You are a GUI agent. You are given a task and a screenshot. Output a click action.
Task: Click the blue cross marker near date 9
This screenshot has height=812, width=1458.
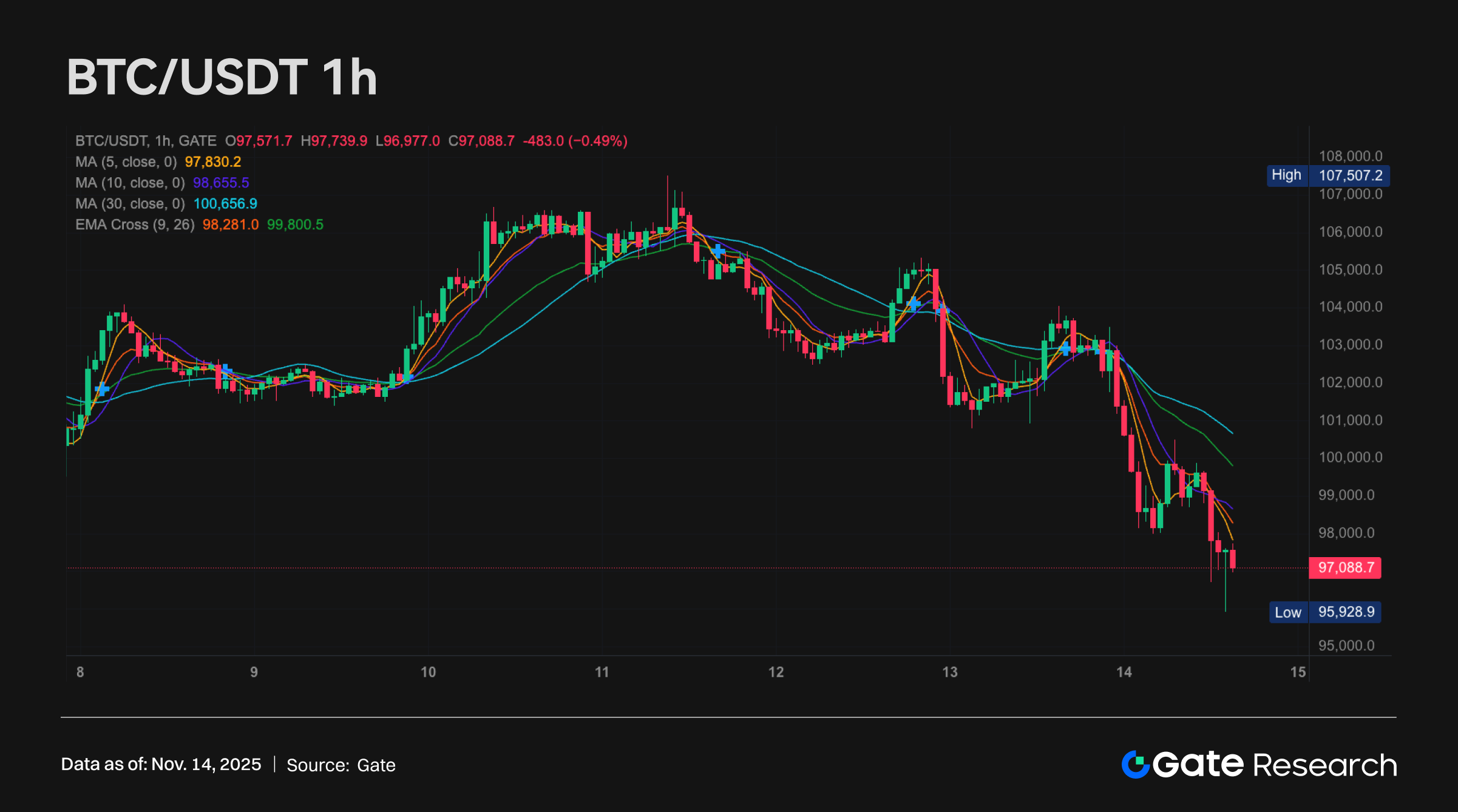tap(226, 370)
